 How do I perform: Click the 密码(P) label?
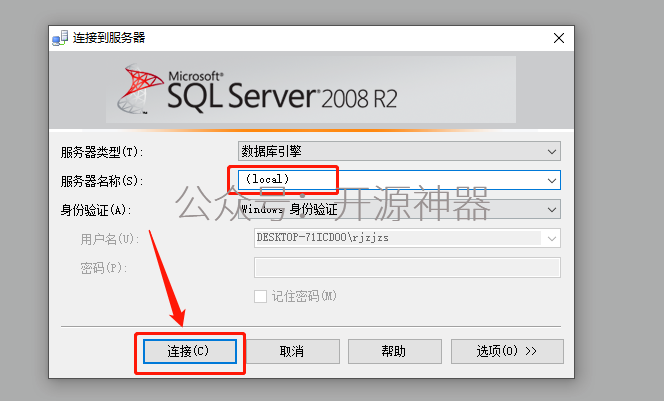104,268
